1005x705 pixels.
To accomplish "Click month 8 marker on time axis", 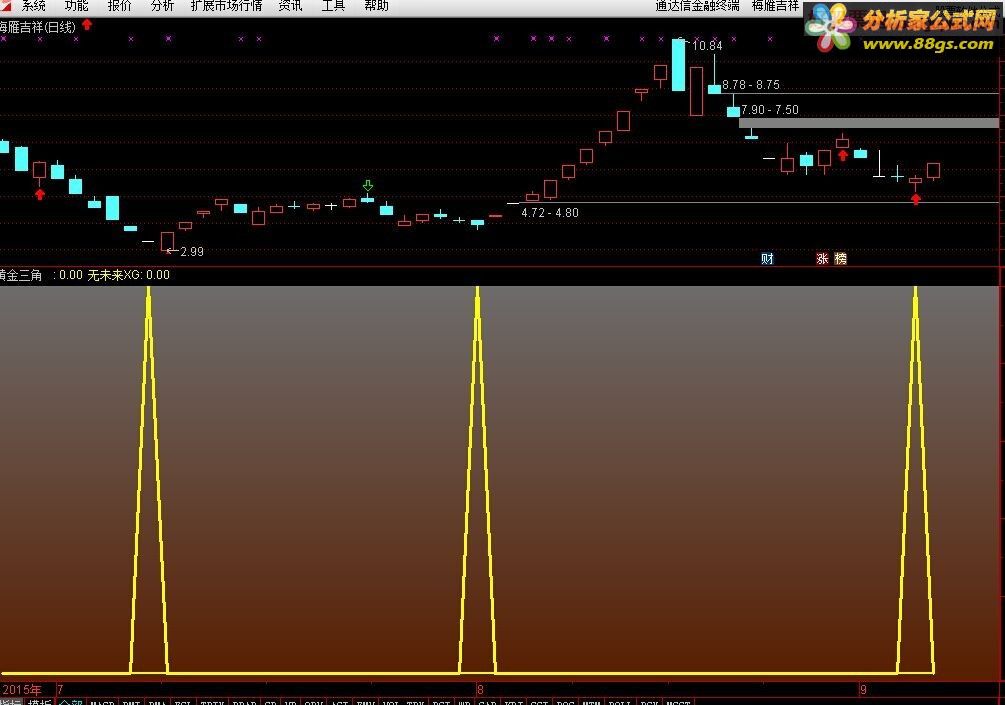I will 480,690.
